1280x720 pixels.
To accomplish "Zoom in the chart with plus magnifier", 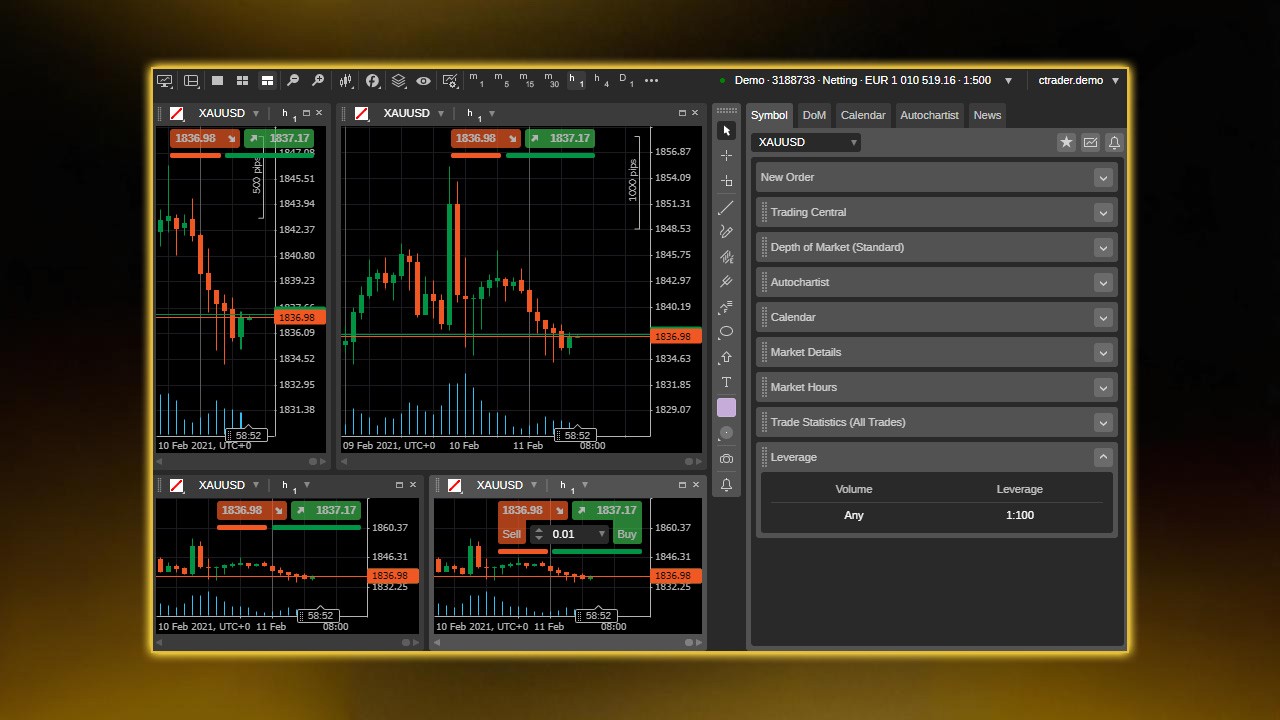I will (x=318, y=81).
